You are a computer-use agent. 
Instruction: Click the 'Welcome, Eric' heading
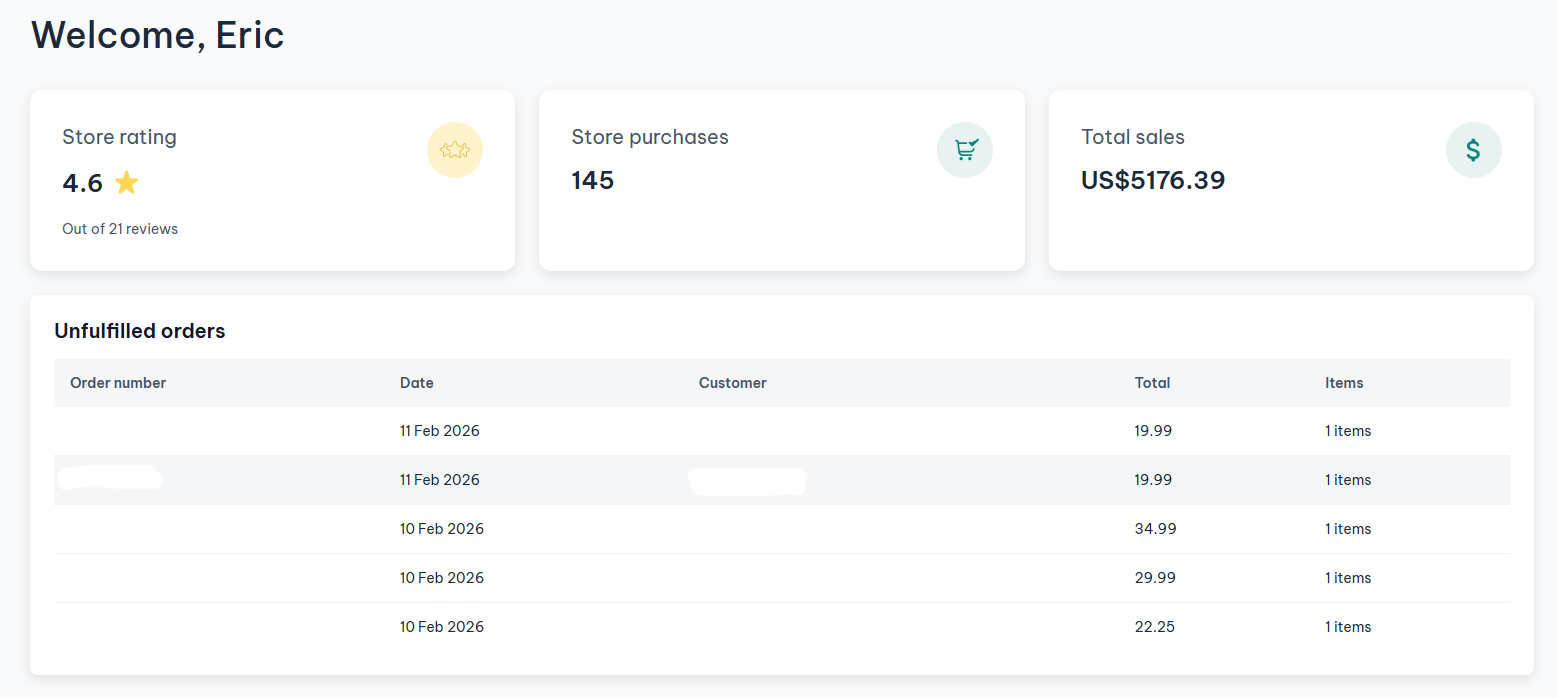click(158, 35)
